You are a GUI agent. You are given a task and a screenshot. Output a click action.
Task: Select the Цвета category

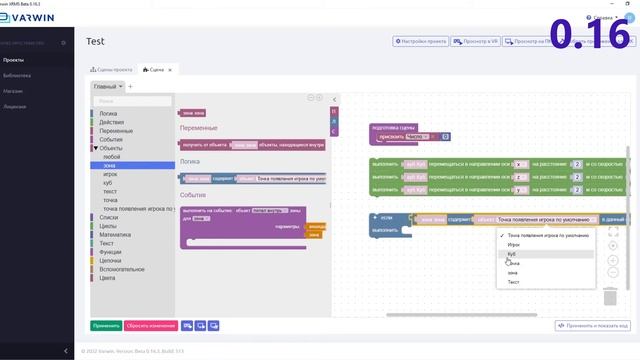tap(107, 278)
